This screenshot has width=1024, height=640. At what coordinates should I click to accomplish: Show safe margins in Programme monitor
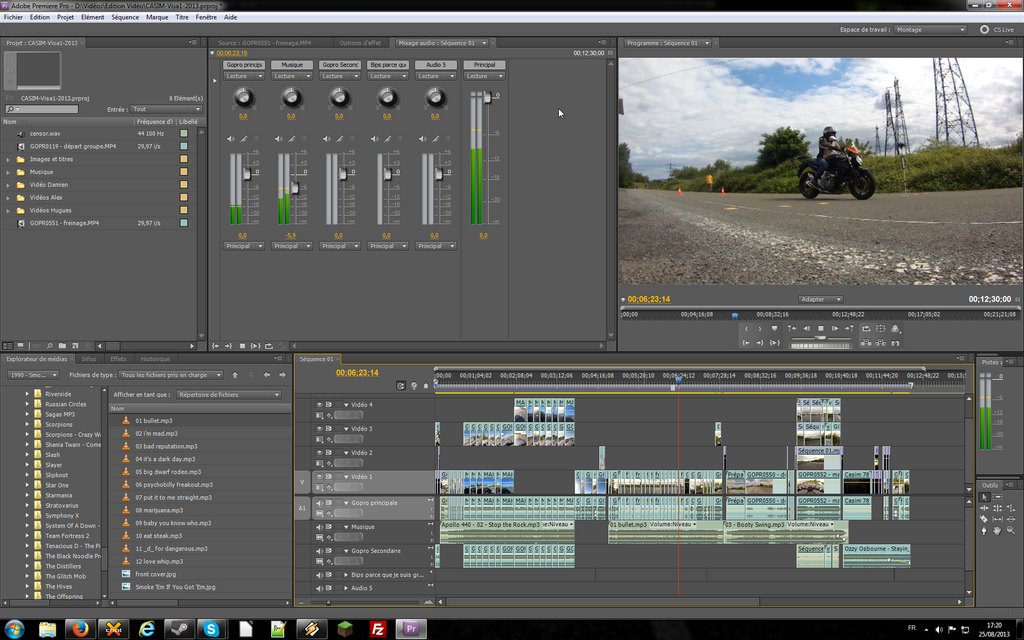(880, 328)
